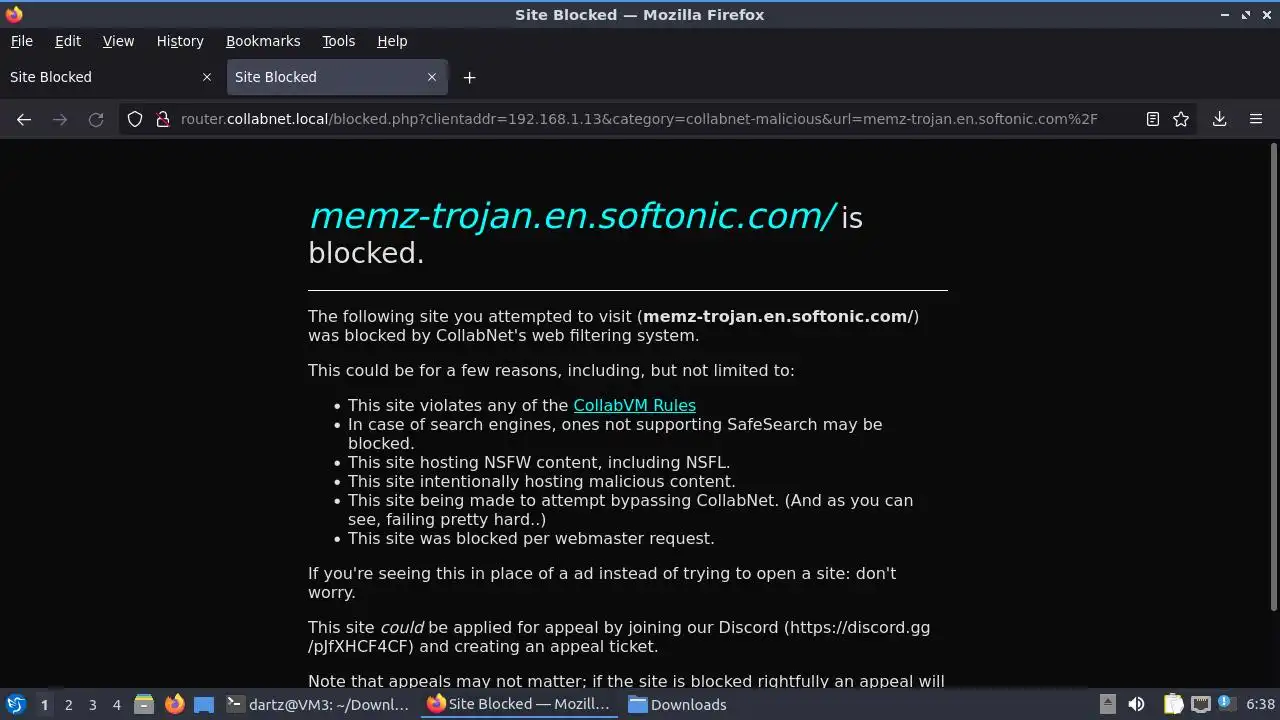Open the tracking protection shield icon

pyautogui.click(x=135, y=119)
